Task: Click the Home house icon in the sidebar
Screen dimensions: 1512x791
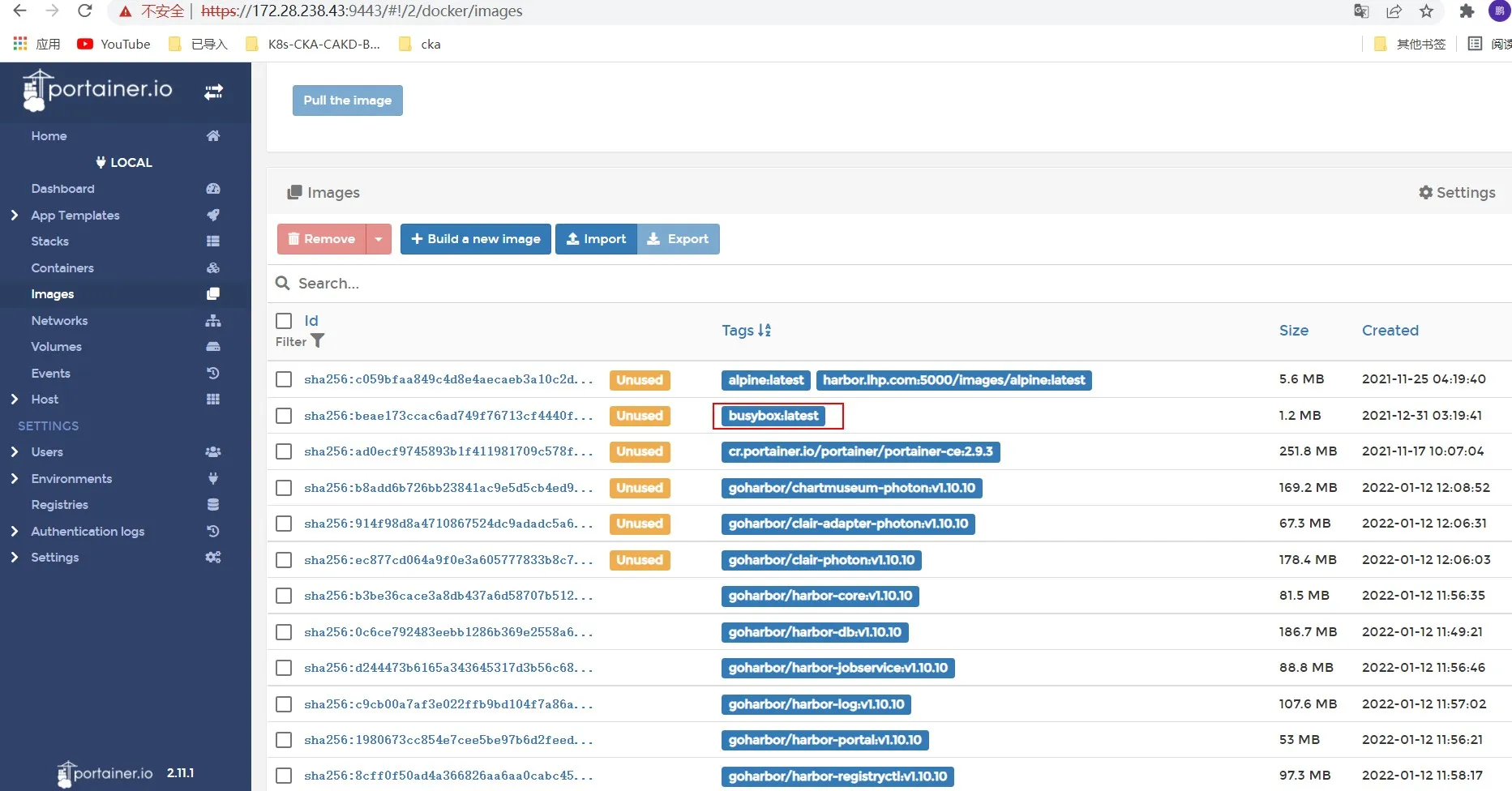Action: pos(213,135)
